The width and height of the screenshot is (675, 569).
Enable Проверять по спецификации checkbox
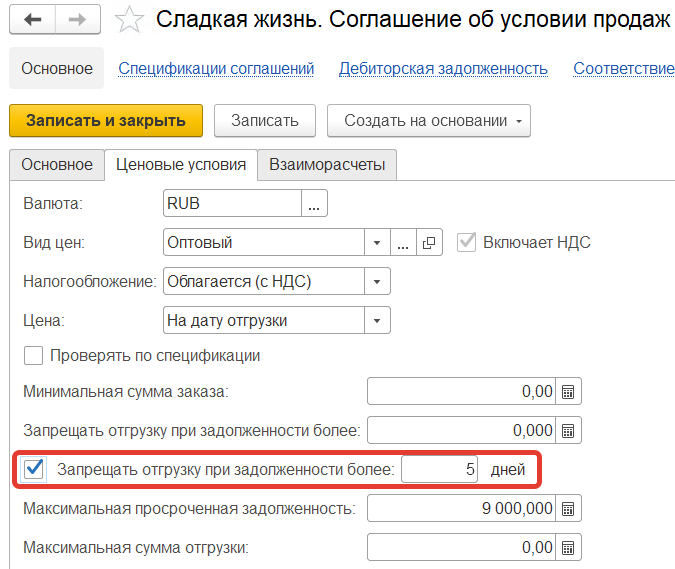[33, 355]
